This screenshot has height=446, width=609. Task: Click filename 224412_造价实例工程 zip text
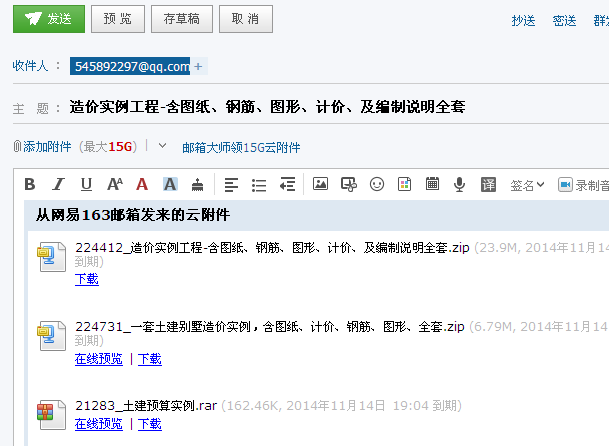pos(272,247)
